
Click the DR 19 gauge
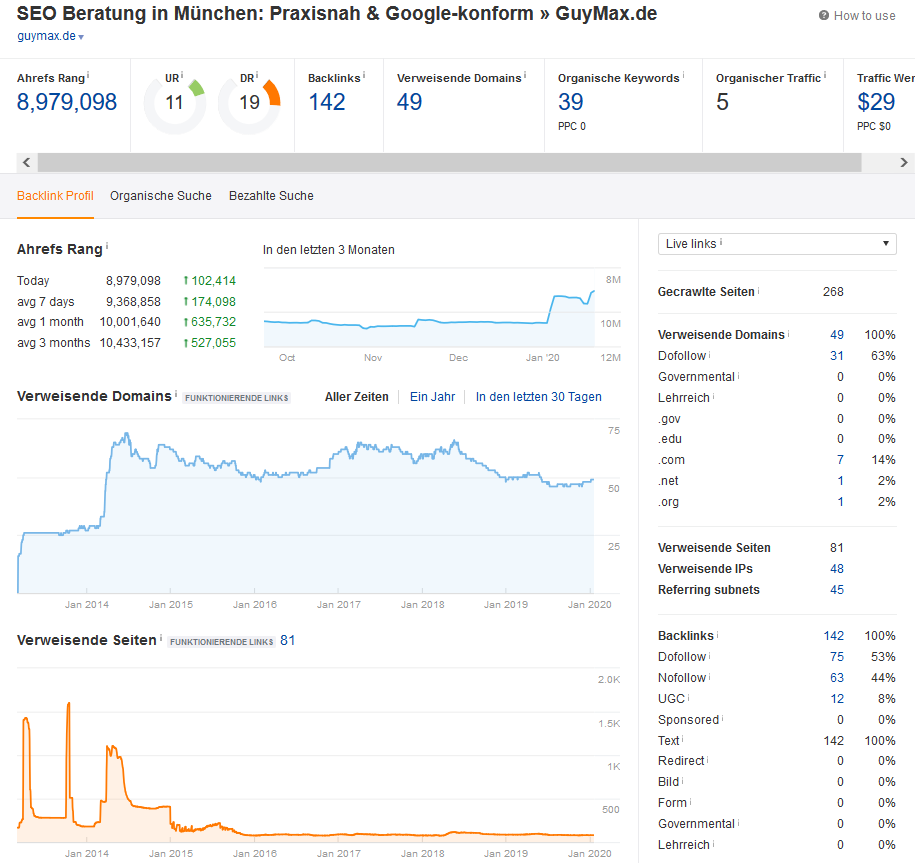pyautogui.click(x=249, y=103)
